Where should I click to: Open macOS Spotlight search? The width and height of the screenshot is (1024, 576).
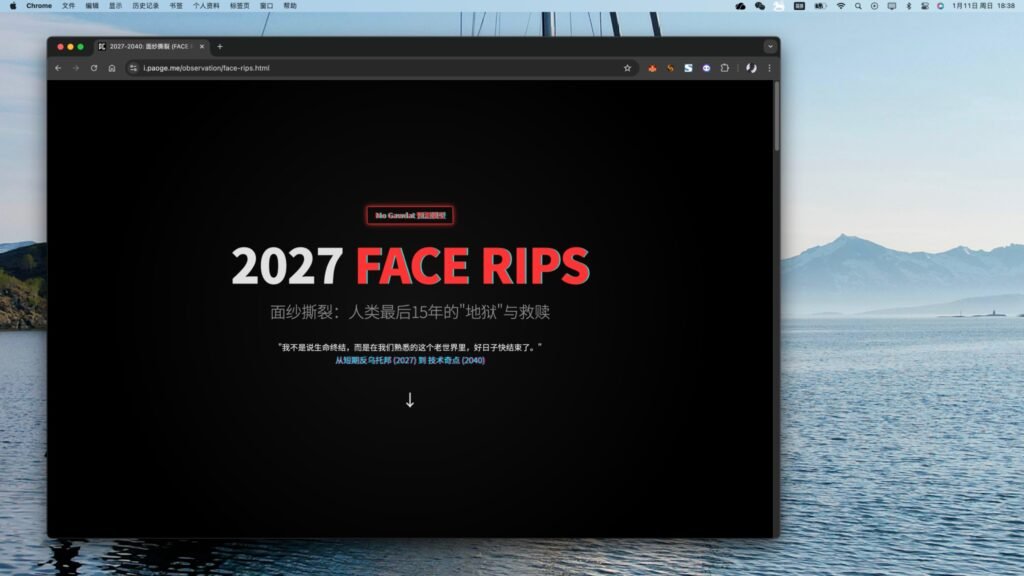[858, 6]
